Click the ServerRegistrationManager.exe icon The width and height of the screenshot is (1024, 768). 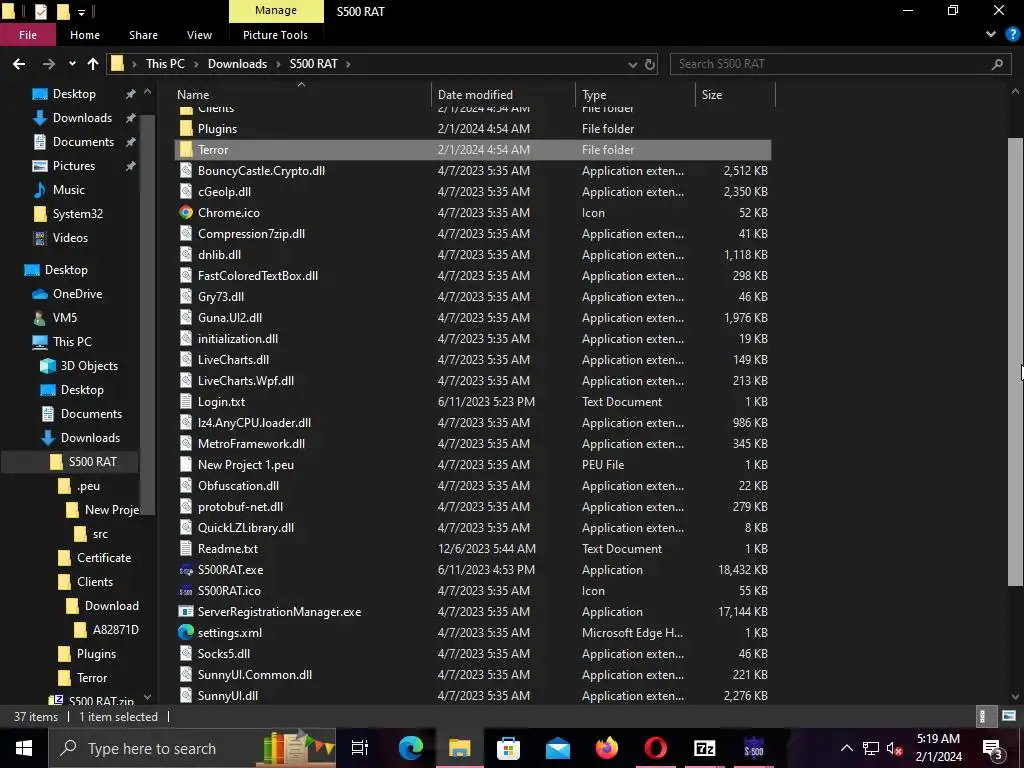[x=186, y=612]
